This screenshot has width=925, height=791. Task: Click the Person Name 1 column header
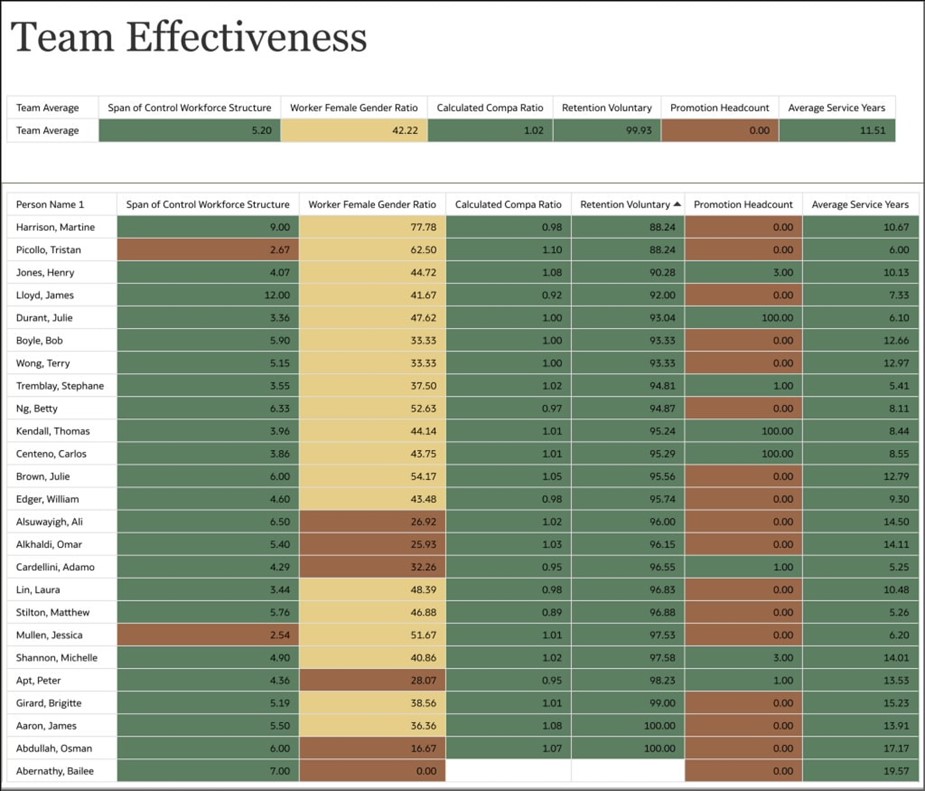tap(51, 204)
